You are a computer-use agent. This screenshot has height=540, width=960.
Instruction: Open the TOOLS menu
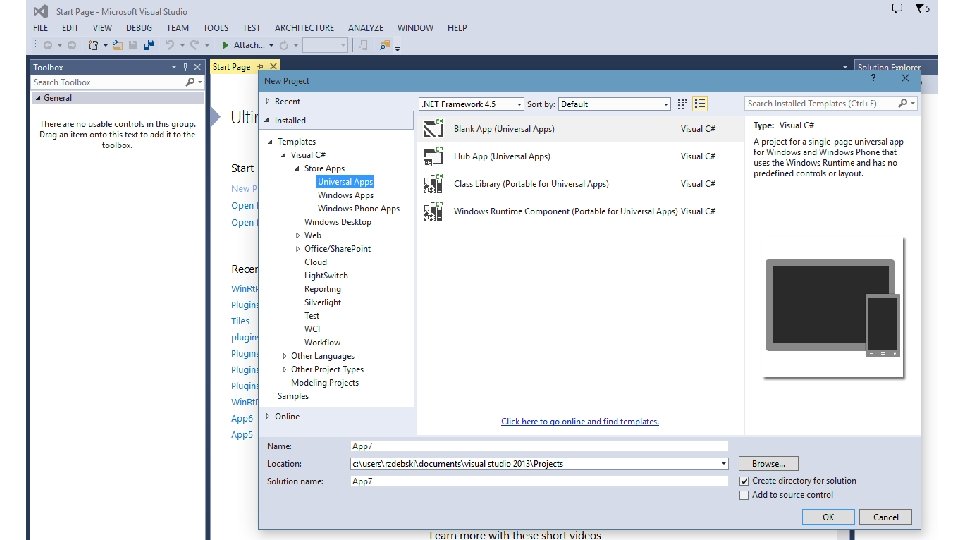[x=216, y=28]
